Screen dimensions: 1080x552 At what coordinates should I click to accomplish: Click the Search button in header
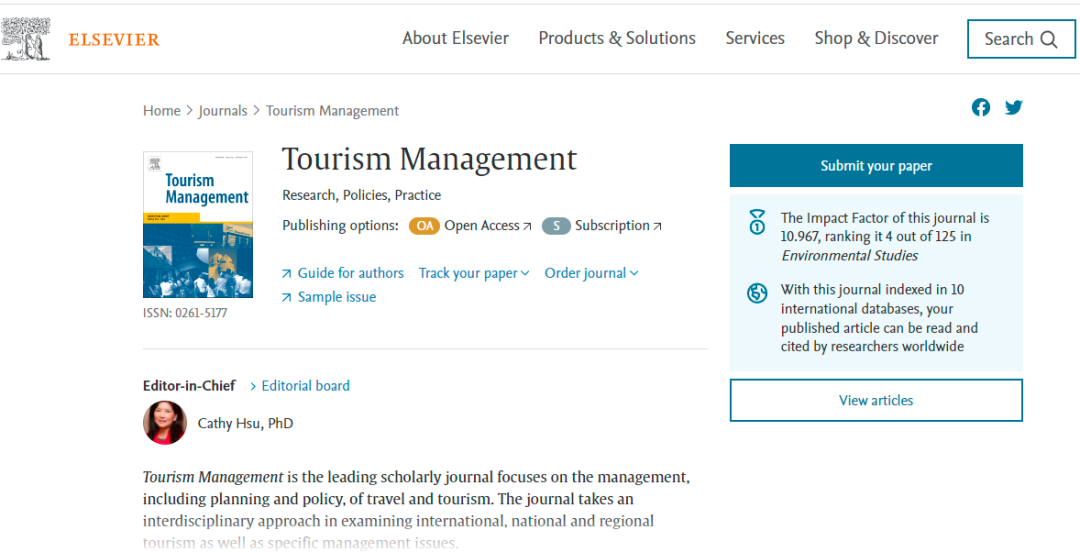1020,39
